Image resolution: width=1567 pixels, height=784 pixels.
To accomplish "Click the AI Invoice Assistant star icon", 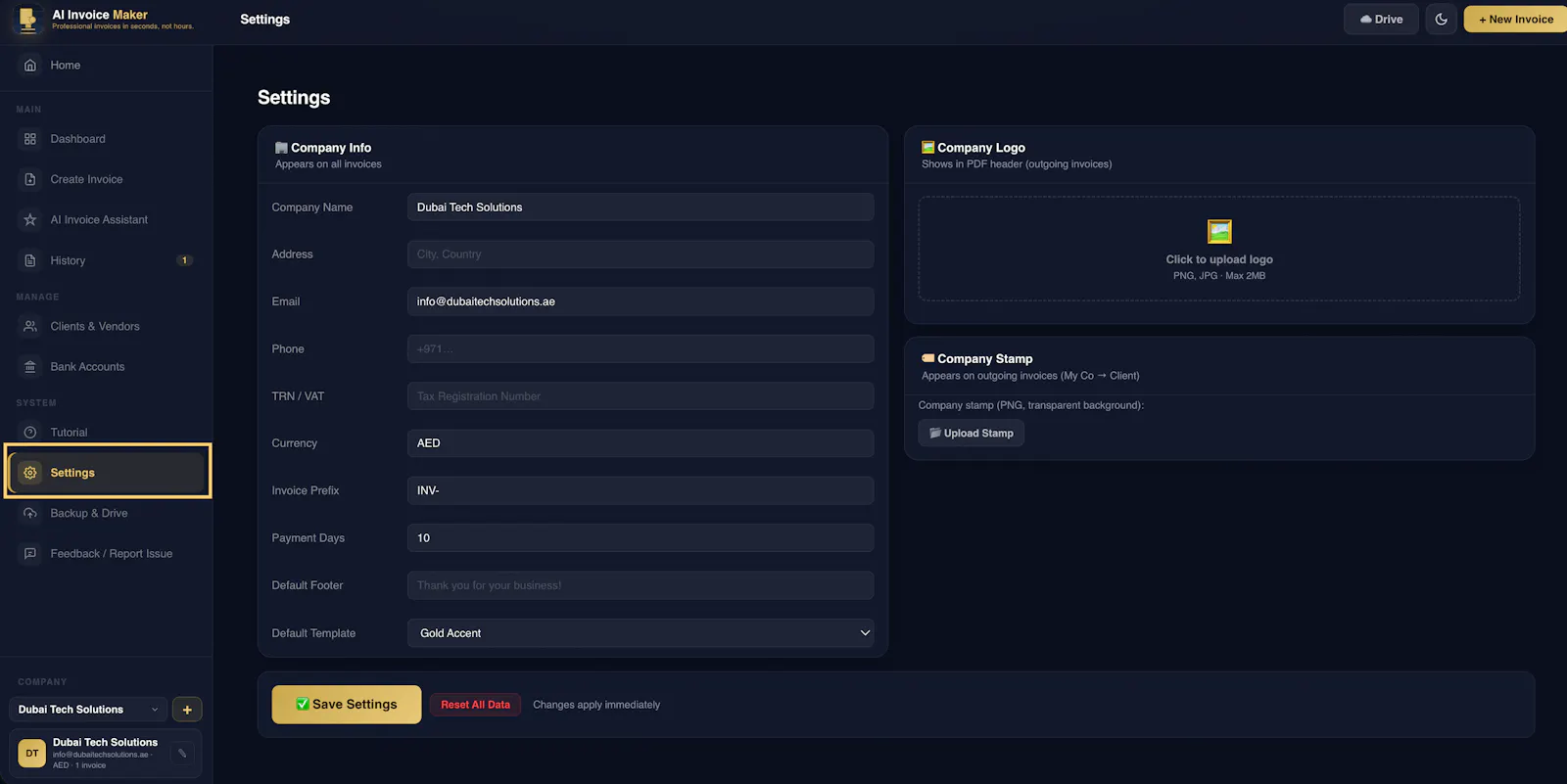I will (x=30, y=219).
